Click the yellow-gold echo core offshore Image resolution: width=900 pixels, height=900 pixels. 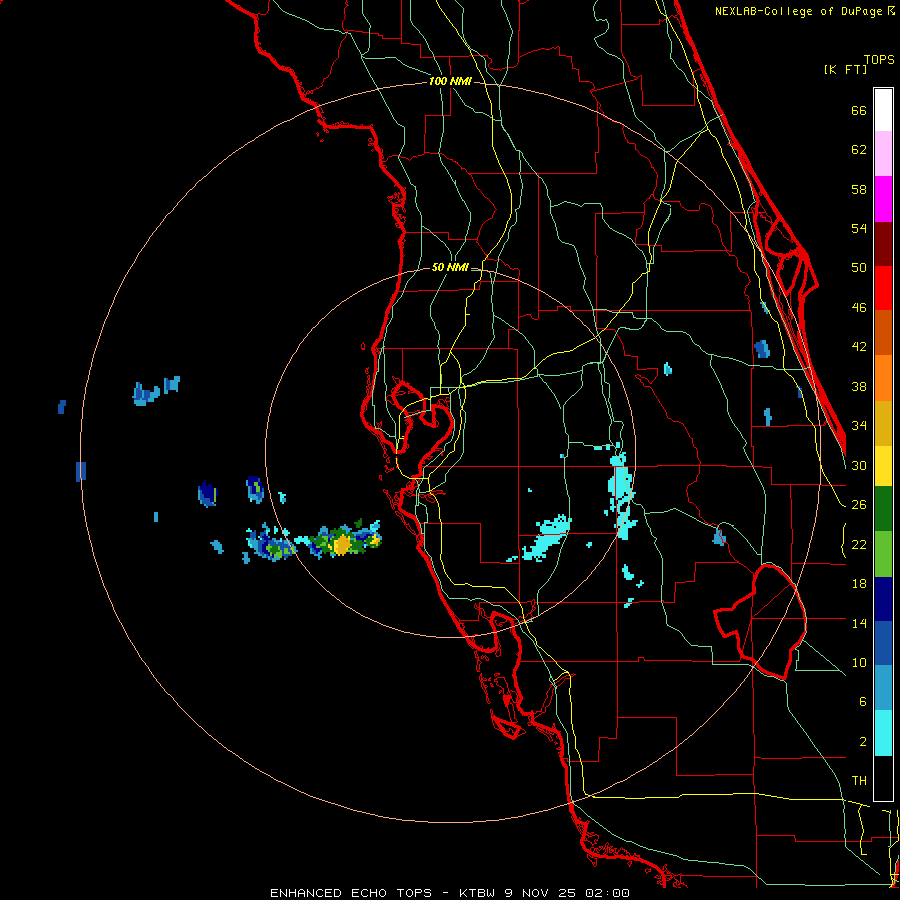(x=342, y=544)
